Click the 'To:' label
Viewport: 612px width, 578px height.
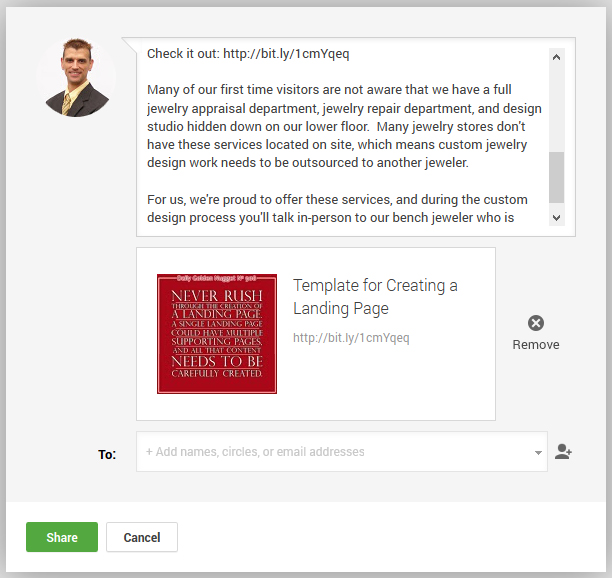[x=107, y=454]
